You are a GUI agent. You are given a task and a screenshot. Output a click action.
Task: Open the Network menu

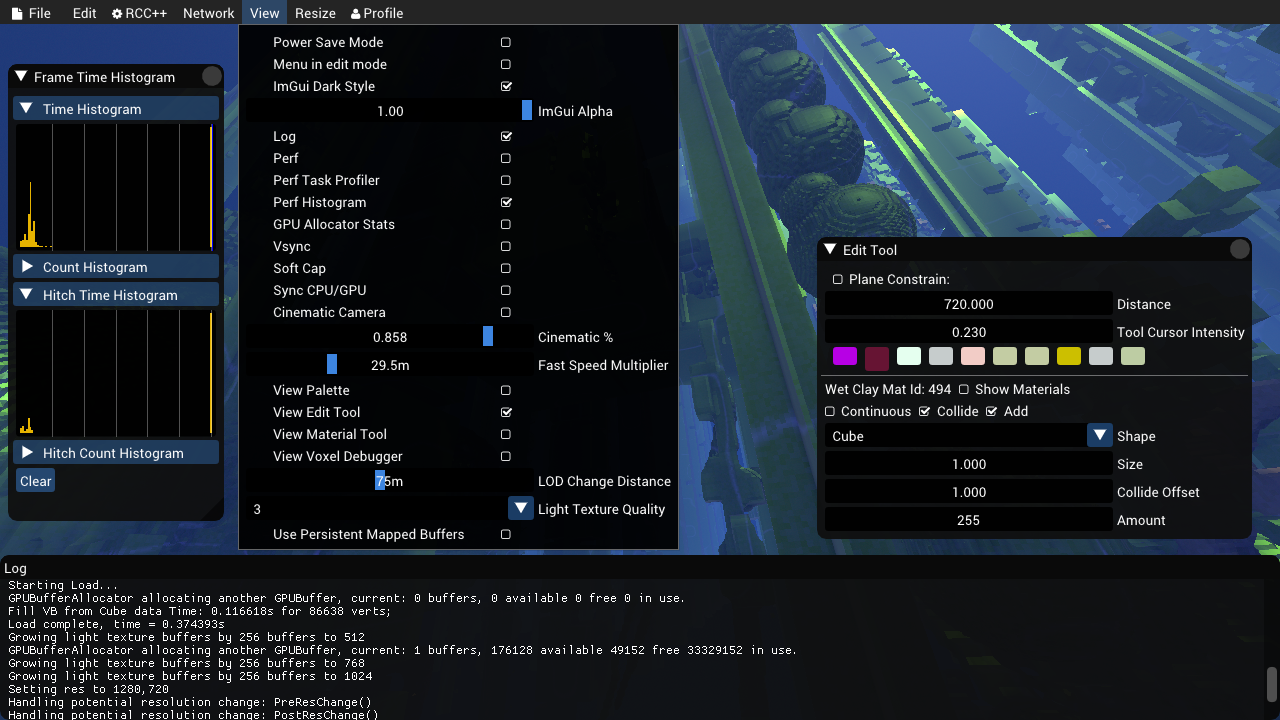tap(209, 13)
